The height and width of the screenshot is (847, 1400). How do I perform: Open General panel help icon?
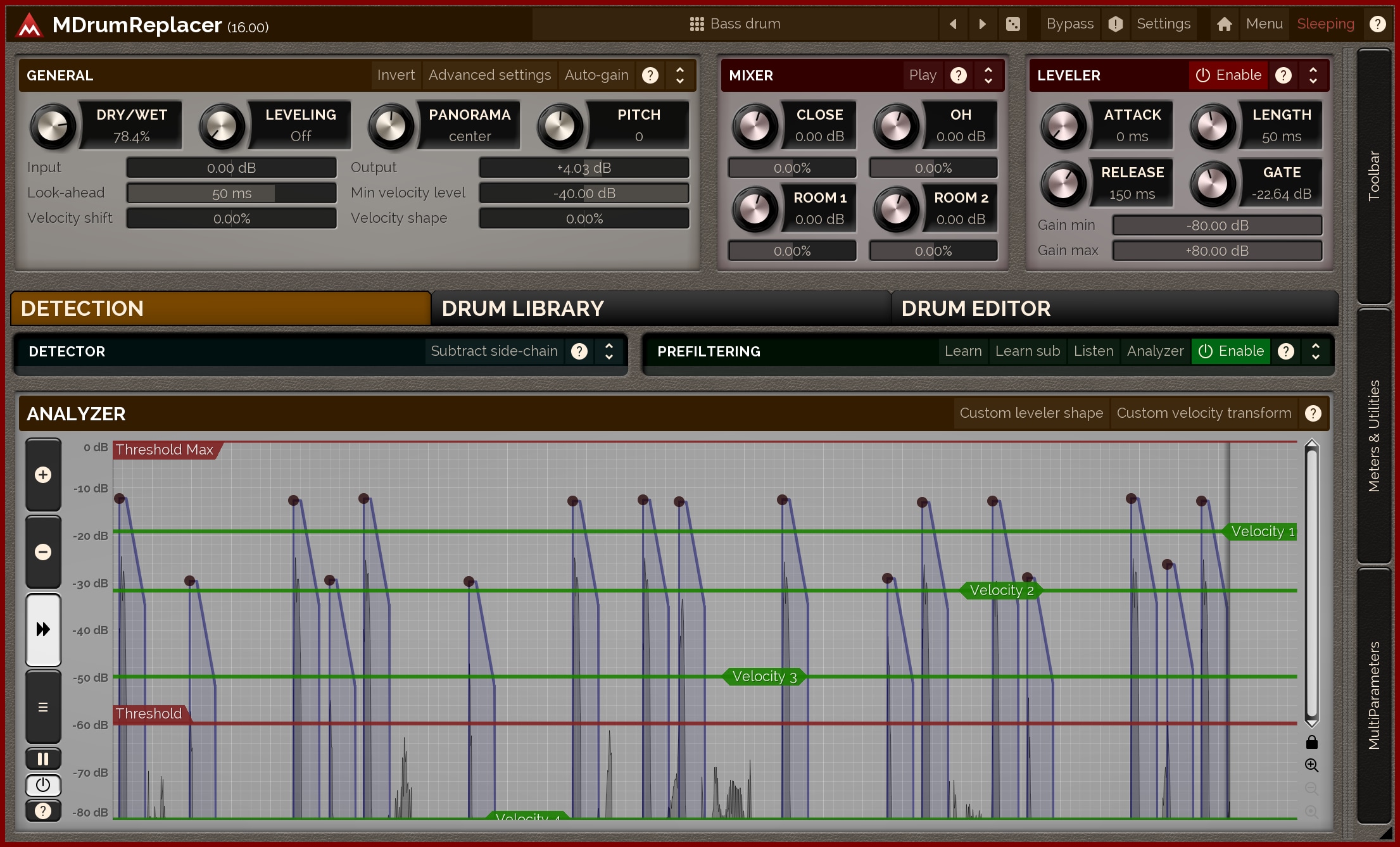(650, 75)
